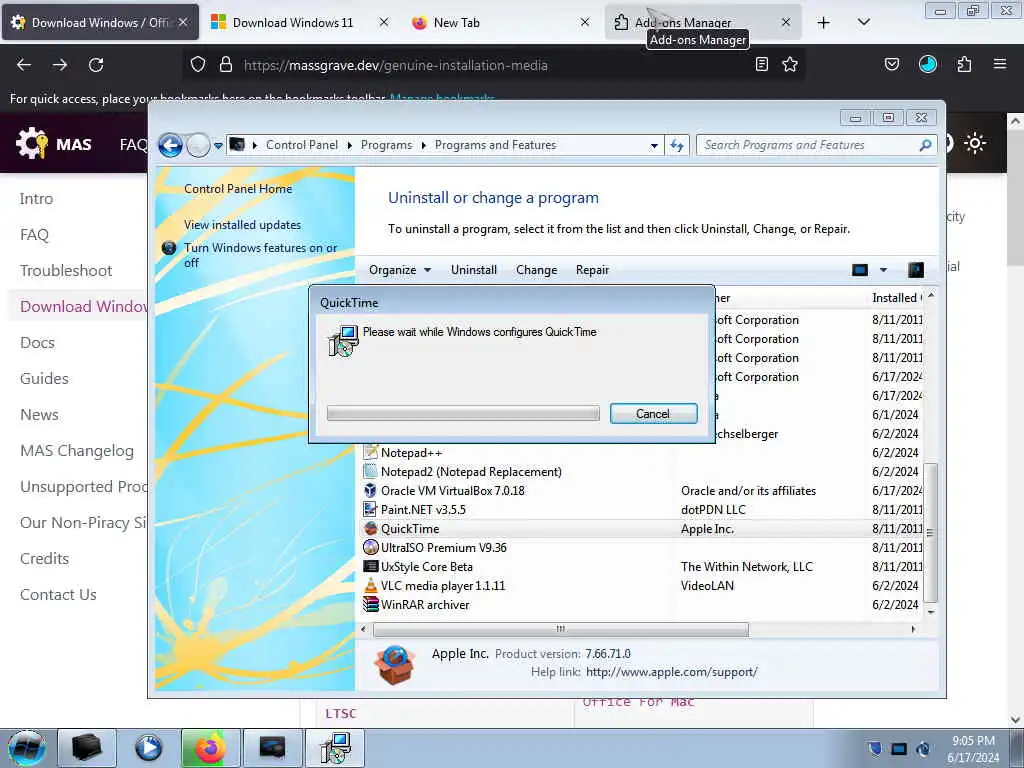Click the refresh button beside address bar
1024x768 pixels.
tap(677, 146)
